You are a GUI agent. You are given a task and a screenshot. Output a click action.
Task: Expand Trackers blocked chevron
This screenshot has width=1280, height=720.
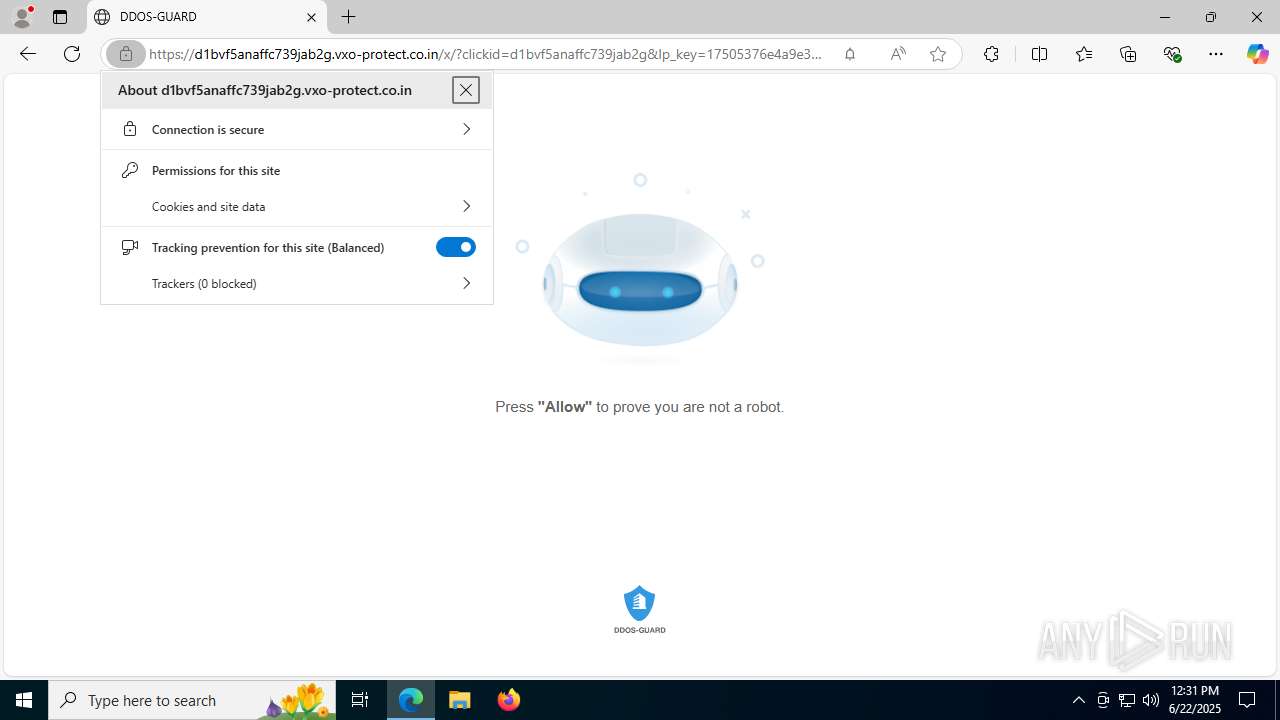(466, 283)
